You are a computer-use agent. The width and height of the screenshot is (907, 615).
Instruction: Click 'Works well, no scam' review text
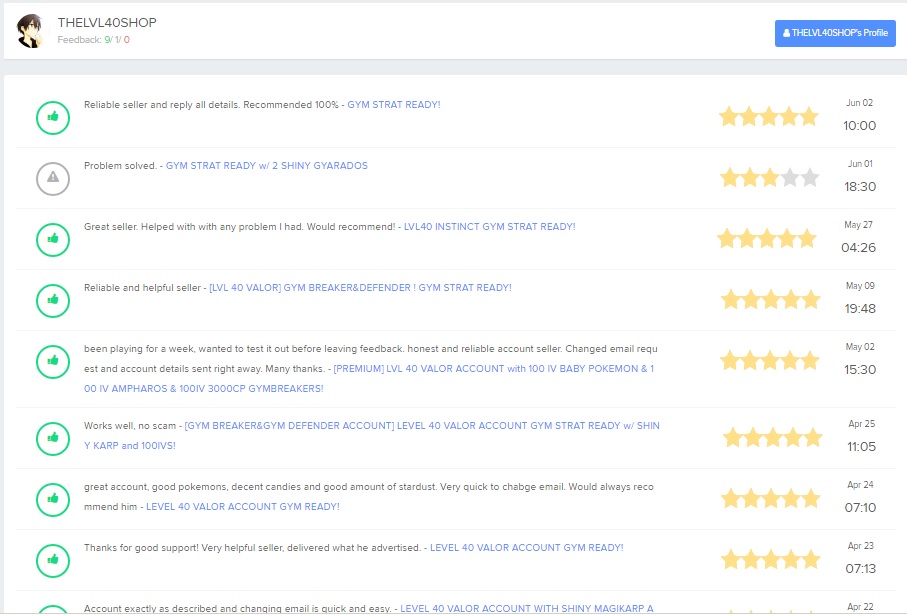point(130,426)
